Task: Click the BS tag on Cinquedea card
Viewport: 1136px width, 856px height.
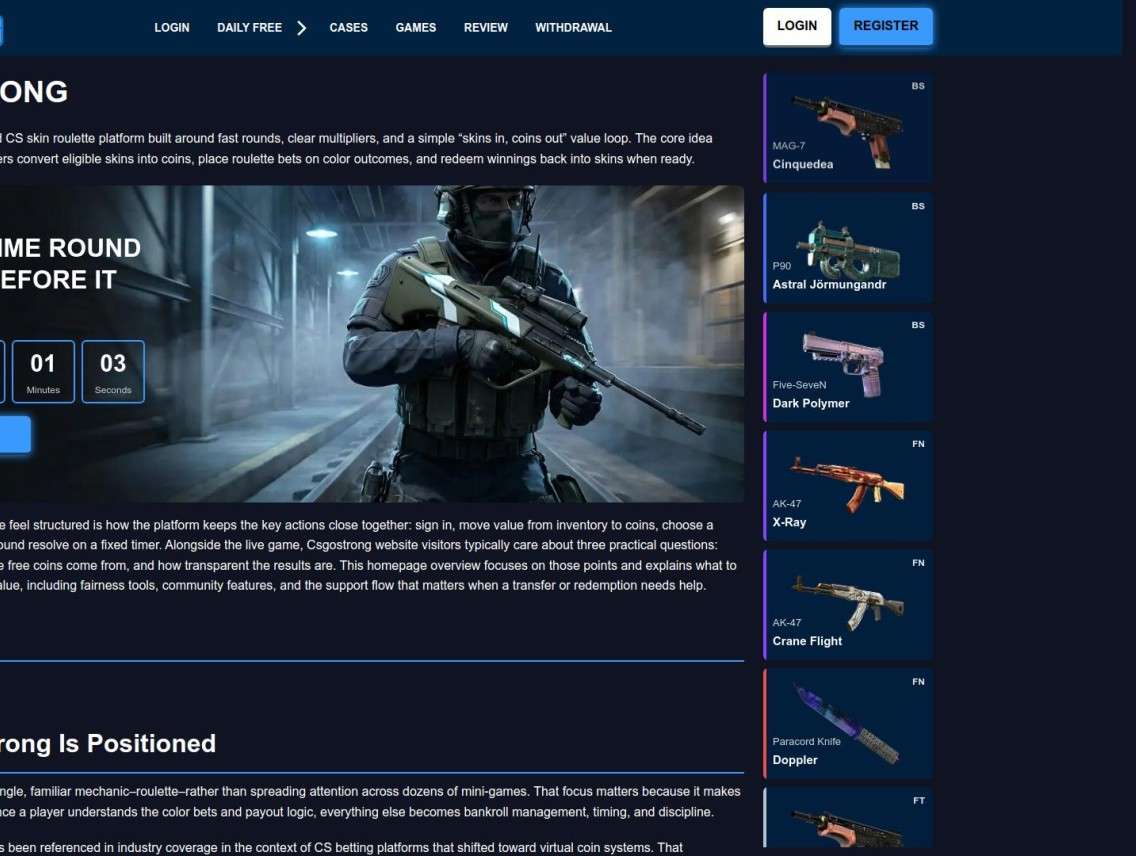Action: pyautogui.click(x=918, y=86)
